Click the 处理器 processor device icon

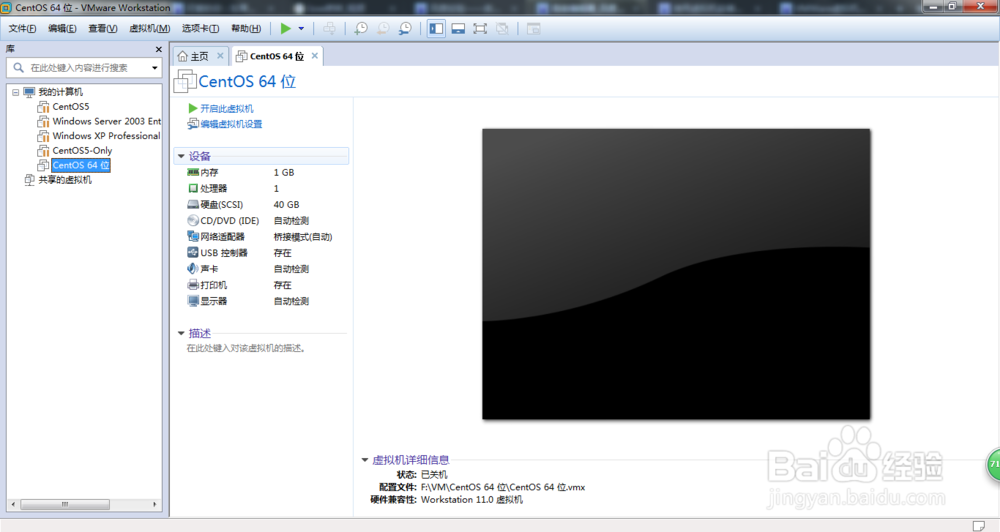193,188
